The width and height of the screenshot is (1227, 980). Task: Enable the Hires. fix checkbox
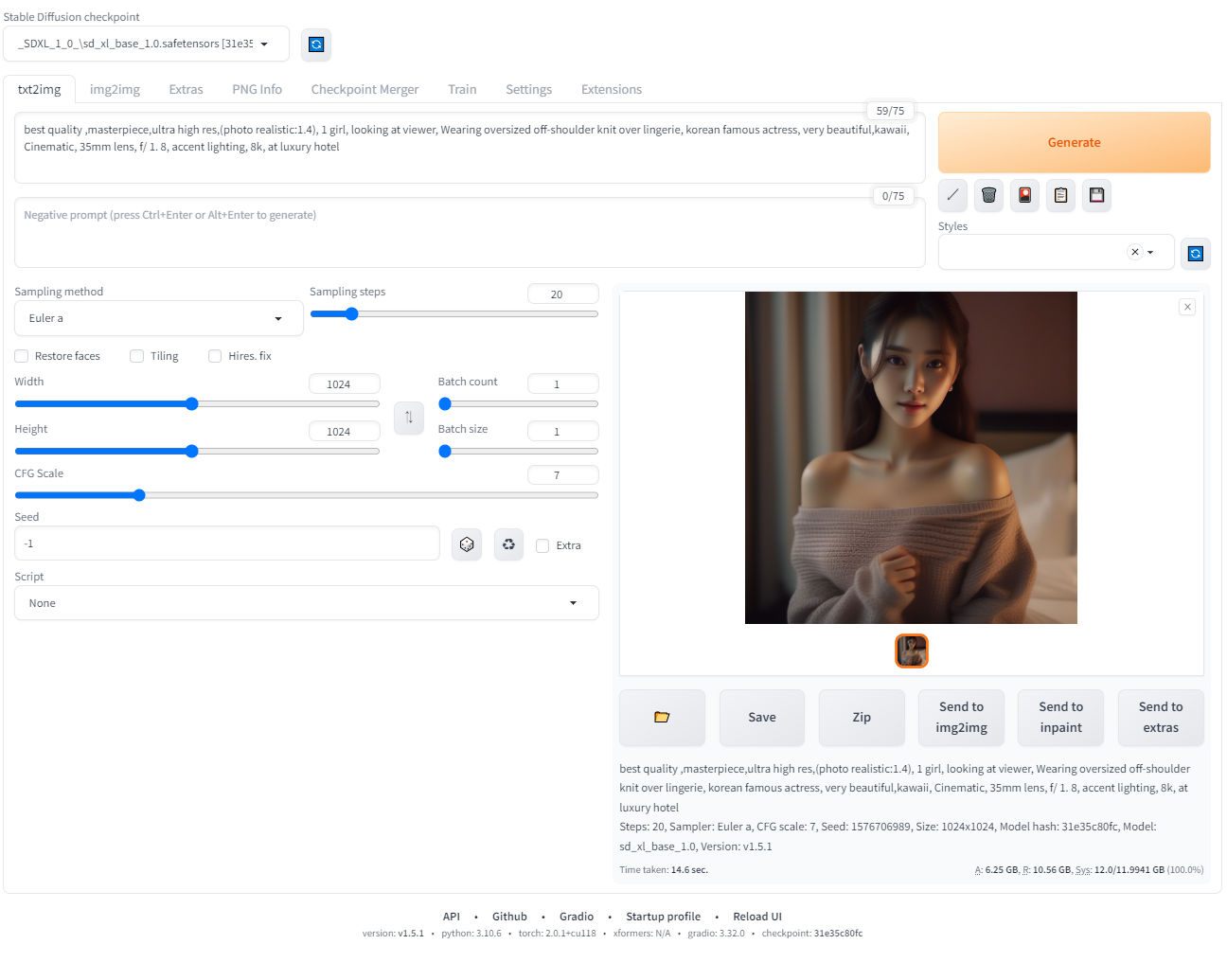point(215,356)
